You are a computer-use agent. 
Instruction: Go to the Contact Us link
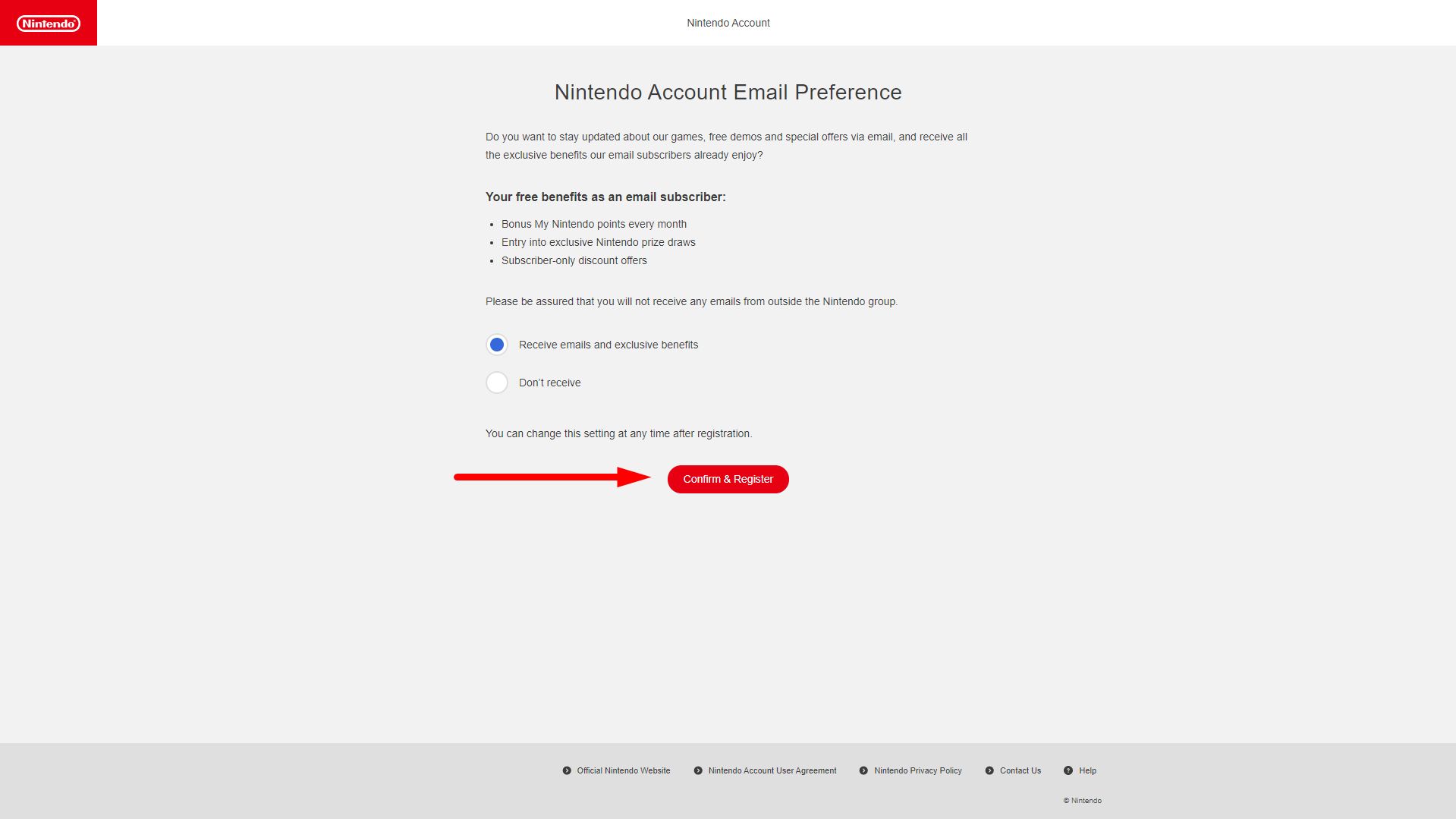[1020, 770]
